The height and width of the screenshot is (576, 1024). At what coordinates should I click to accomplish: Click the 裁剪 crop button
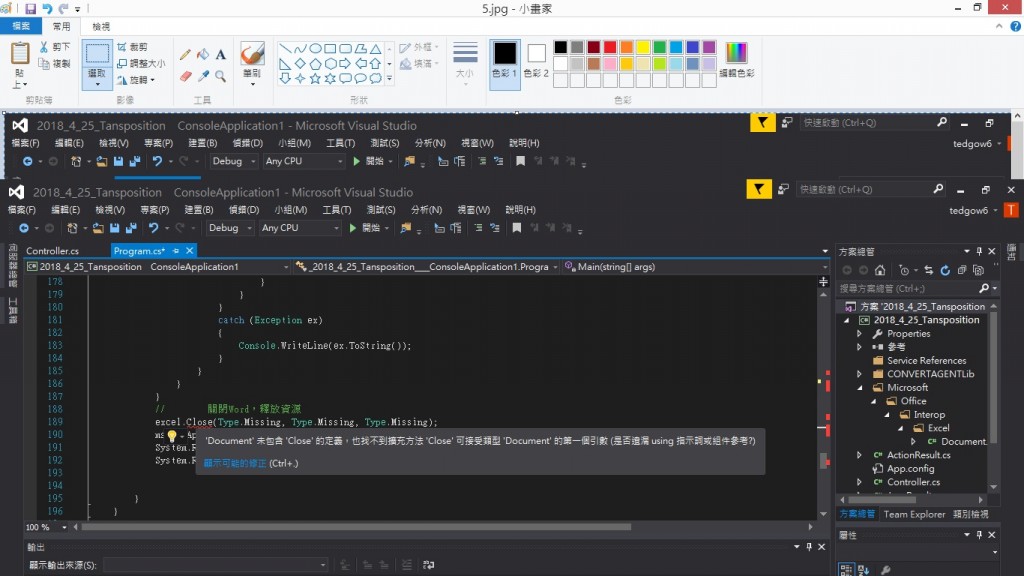pos(133,47)
